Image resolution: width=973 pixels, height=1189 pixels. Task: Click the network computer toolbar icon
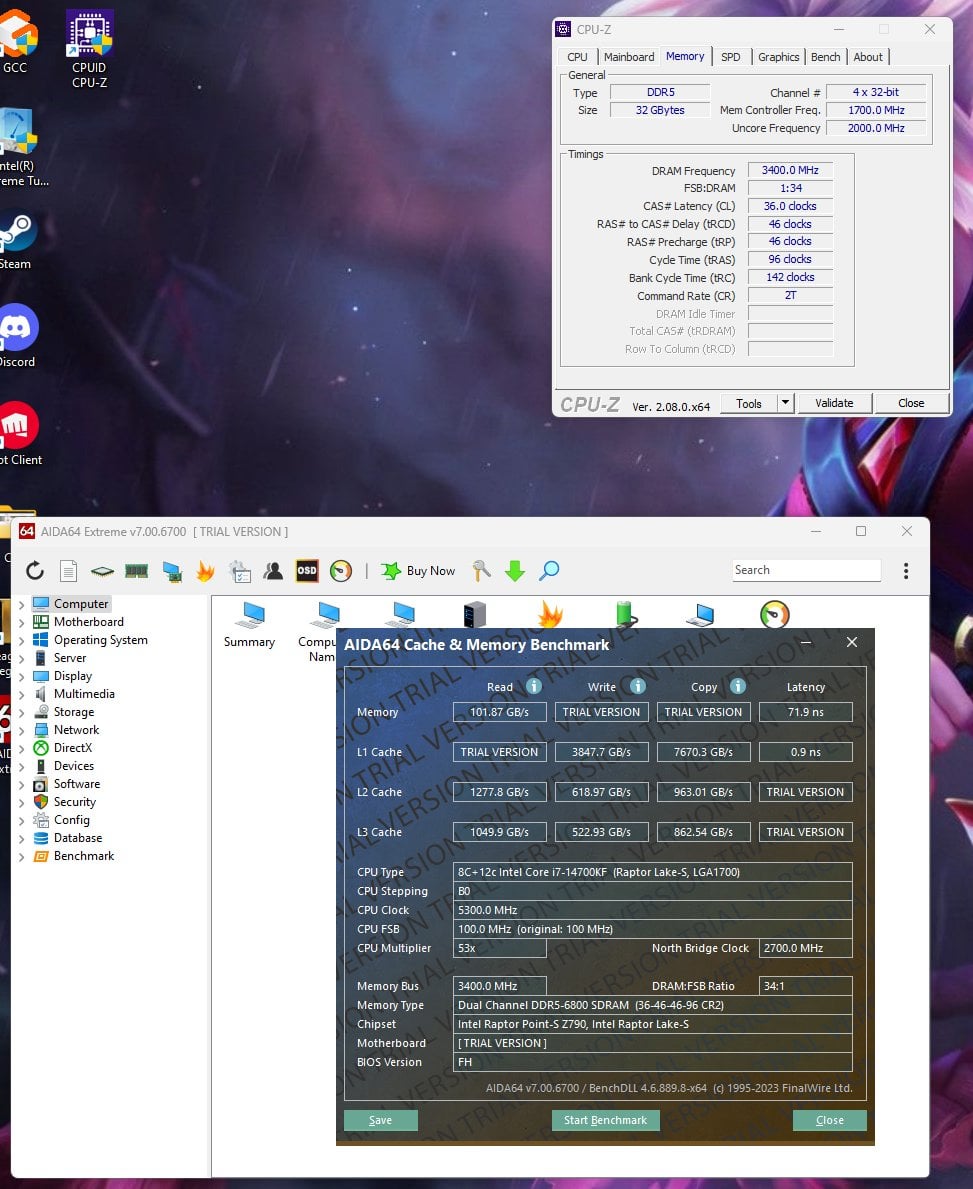coord(172,572)
